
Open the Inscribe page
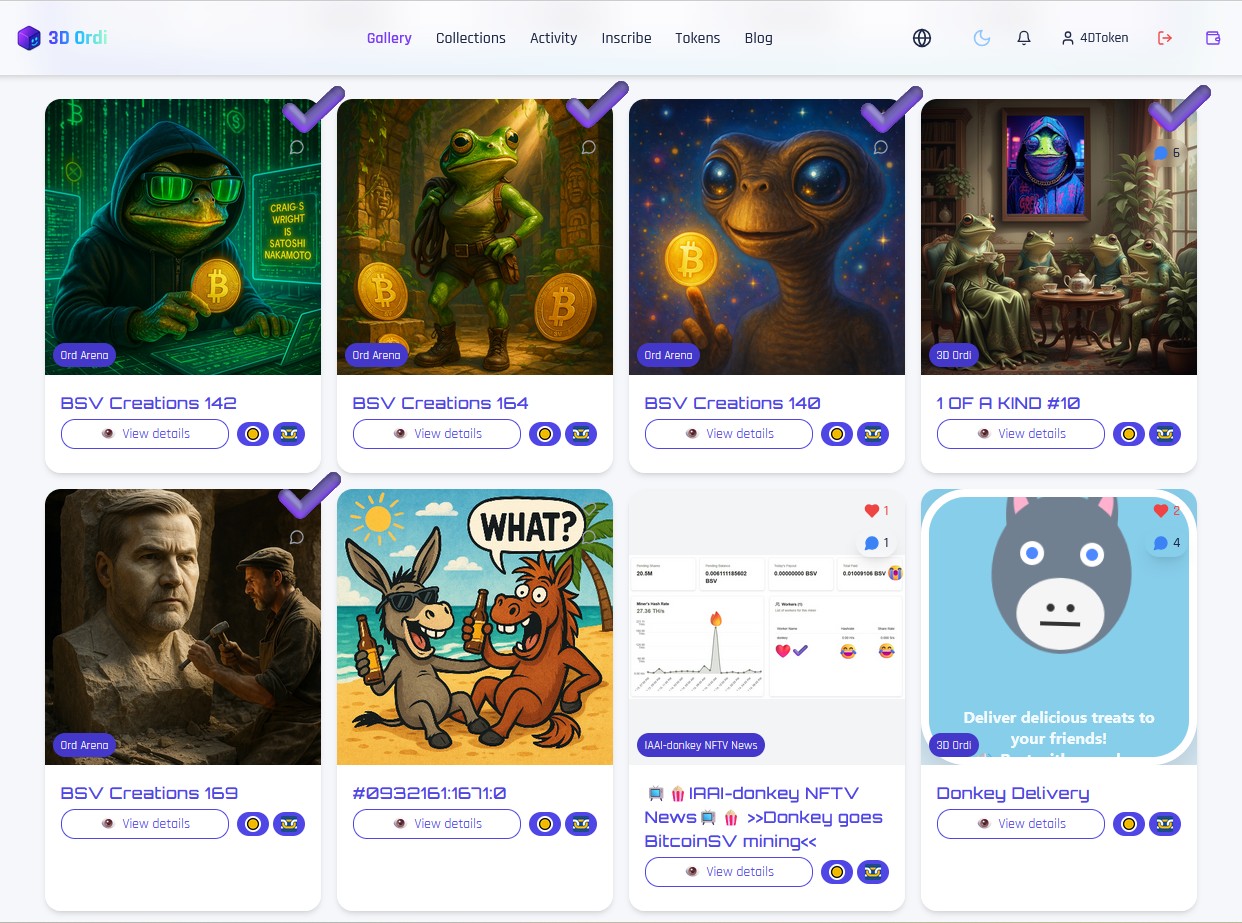[x=626, y=38]
